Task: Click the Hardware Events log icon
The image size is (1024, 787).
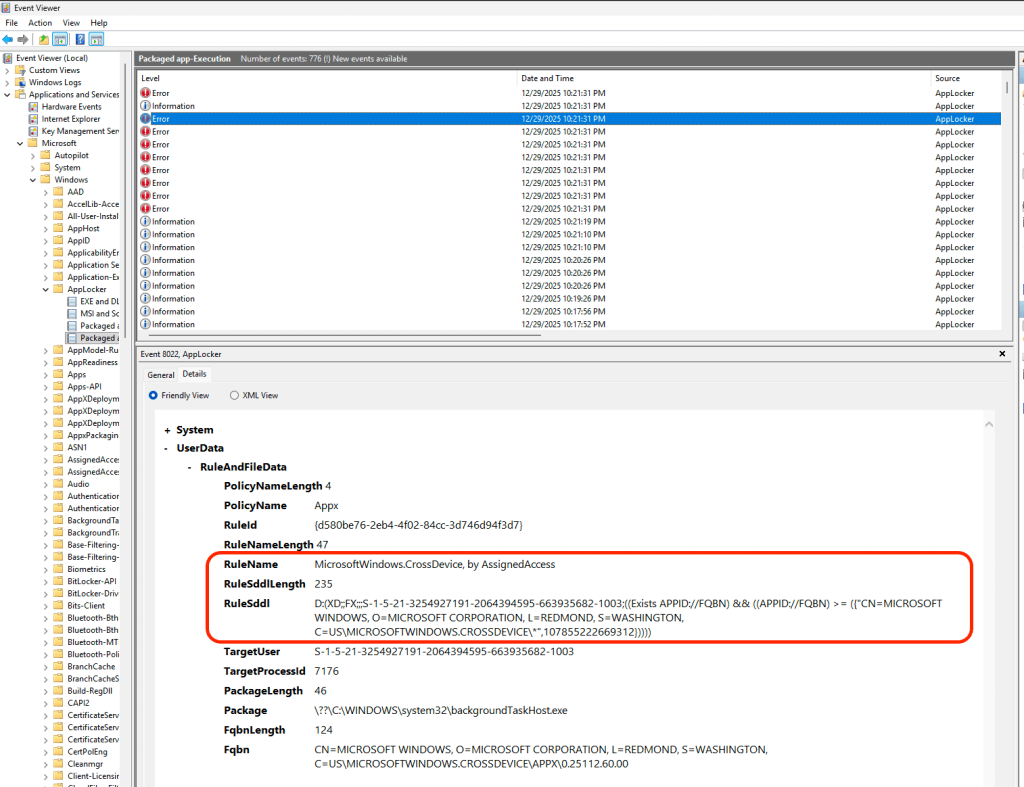Action: point(34,107)
